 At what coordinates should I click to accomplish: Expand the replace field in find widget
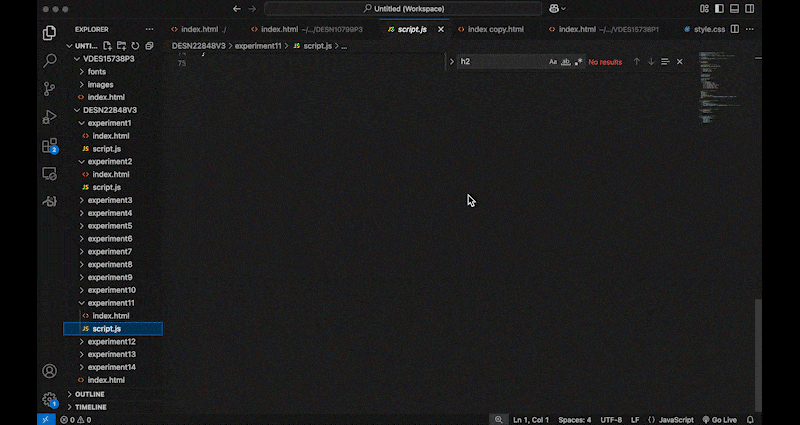[452, 62]
